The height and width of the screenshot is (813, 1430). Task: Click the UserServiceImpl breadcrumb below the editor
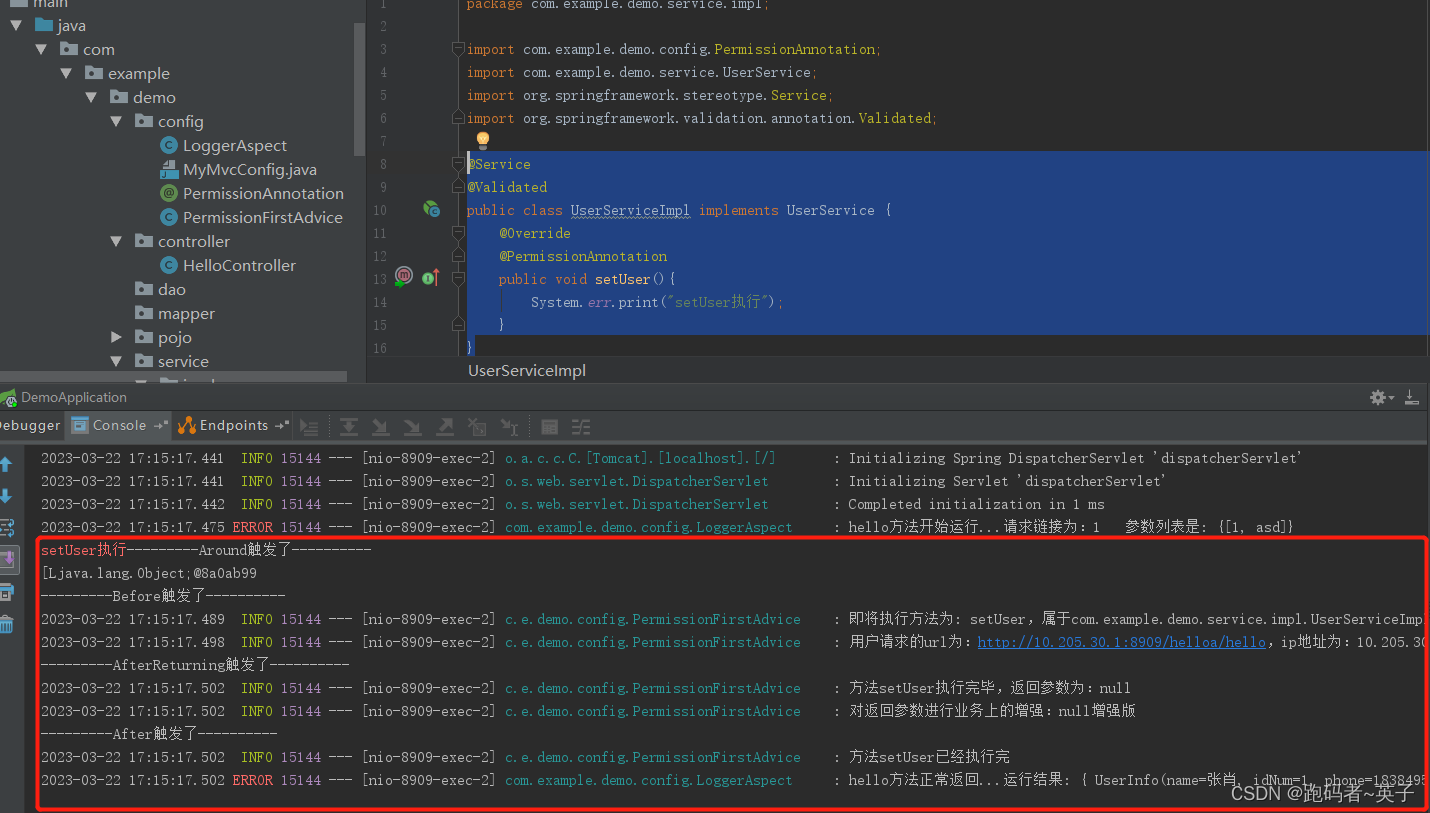527,370
